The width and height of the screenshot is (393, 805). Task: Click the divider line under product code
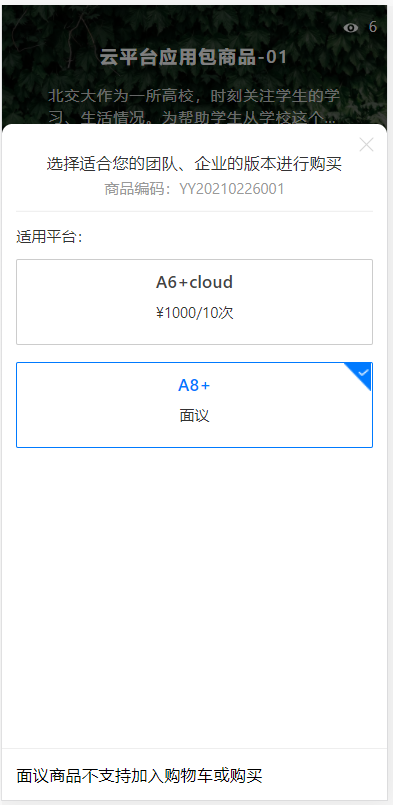pyautogui.click(x=194, y=211)
